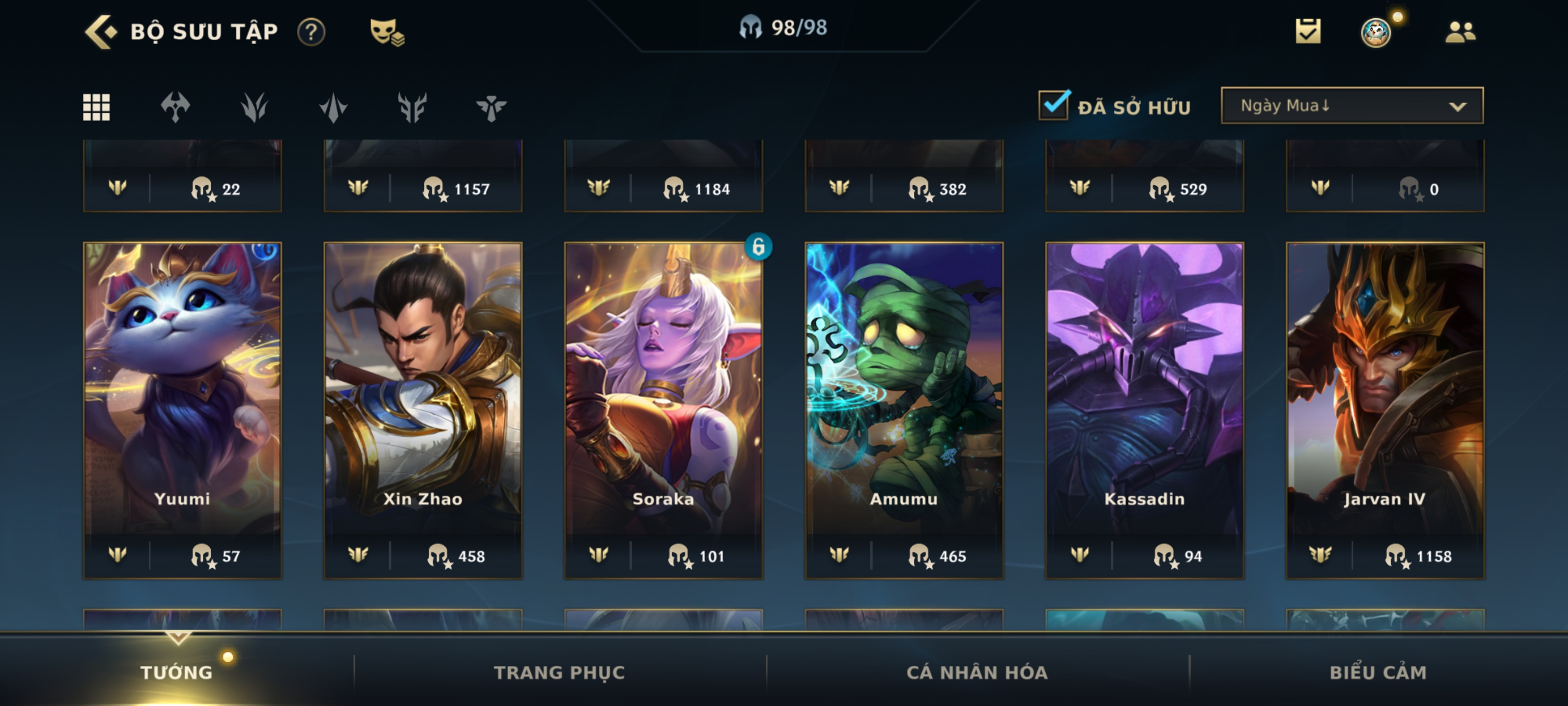Open the player profile avatar

click(1375, 32)
